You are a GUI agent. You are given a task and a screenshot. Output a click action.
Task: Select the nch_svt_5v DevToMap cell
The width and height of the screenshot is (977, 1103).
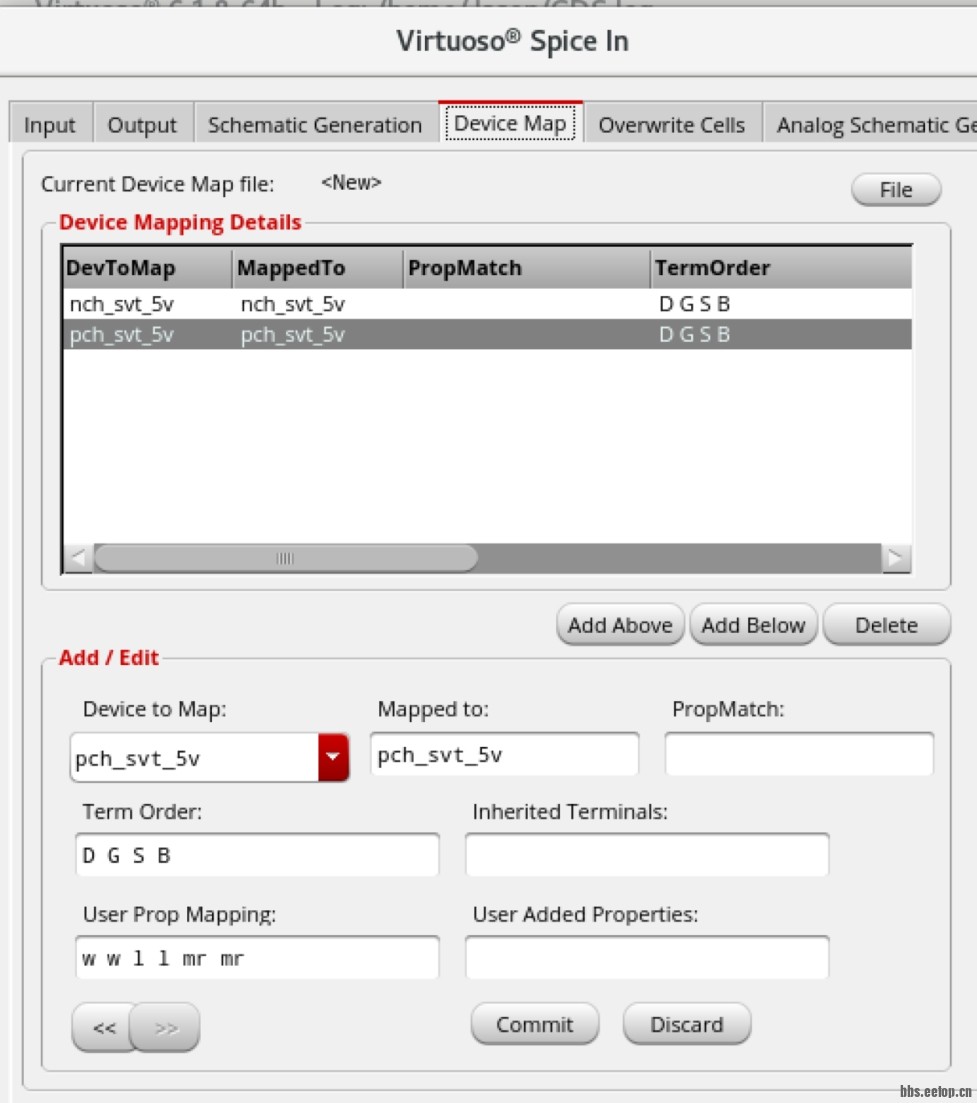click(122, 304)
